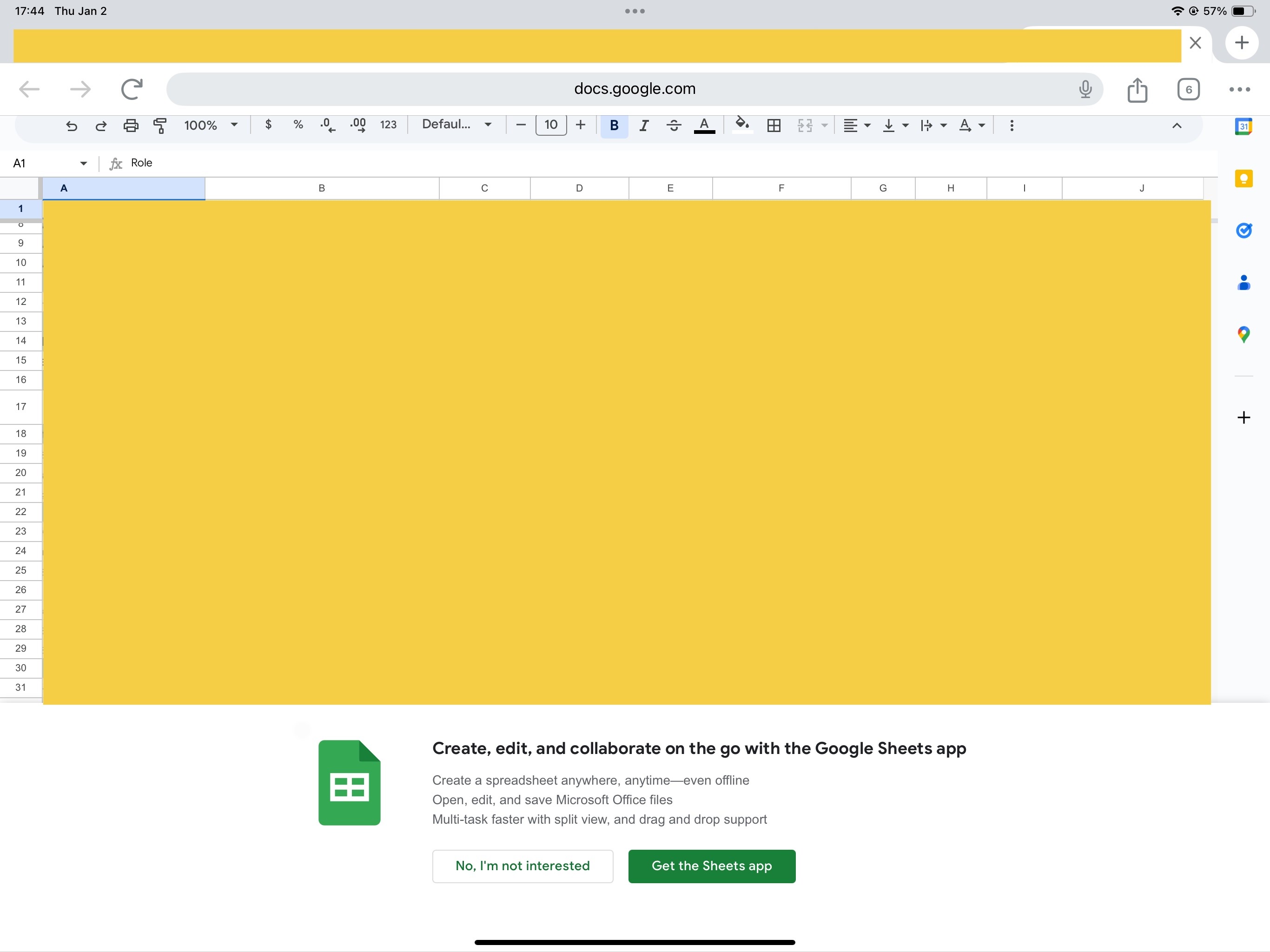Click the font size field
The height and width of the screenshot is (952, 1270).
tap(550, 125)
